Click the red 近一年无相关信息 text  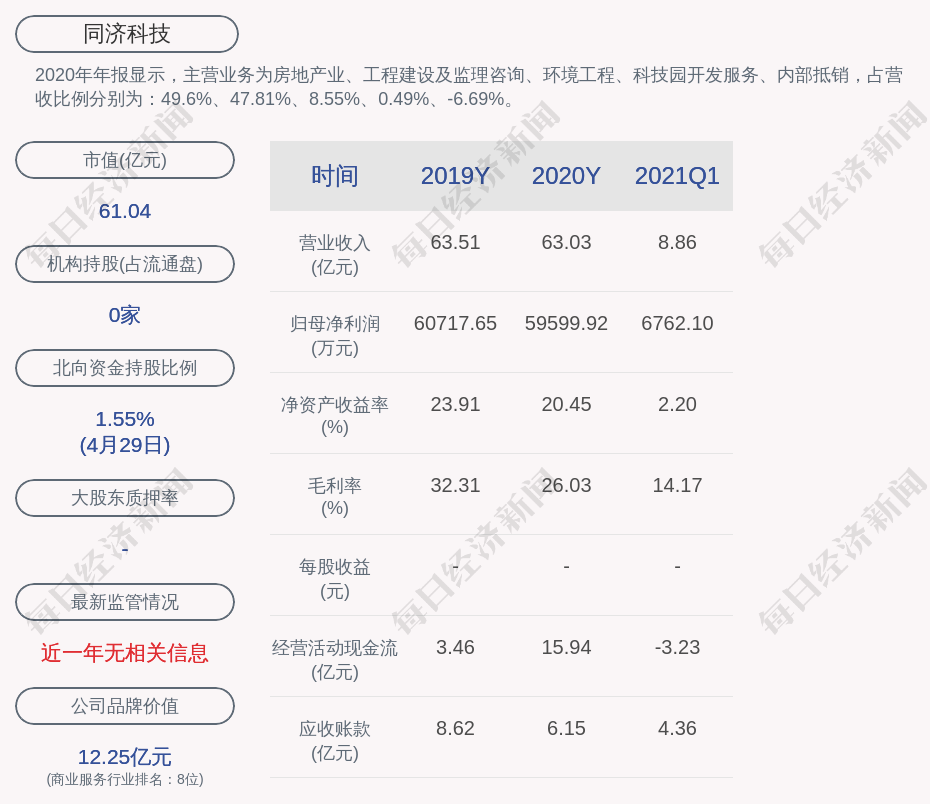pyautogui.click(x=125, y=653)
